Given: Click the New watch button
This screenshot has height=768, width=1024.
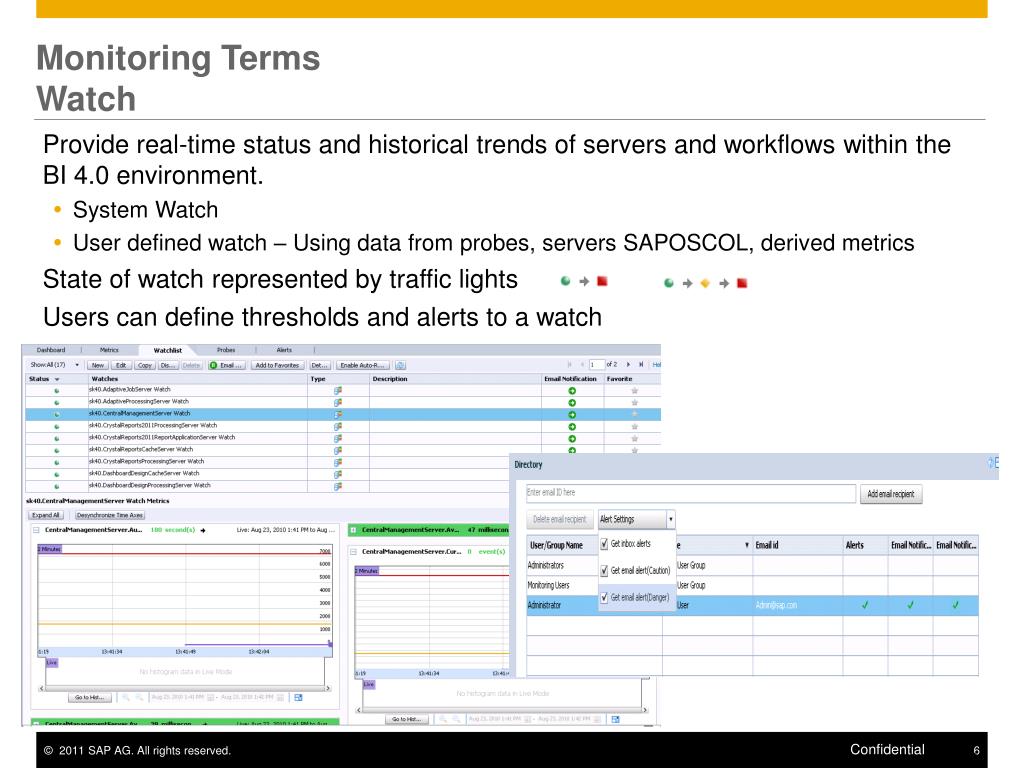Looking at the screenshot, I should [x=98, y=366].
